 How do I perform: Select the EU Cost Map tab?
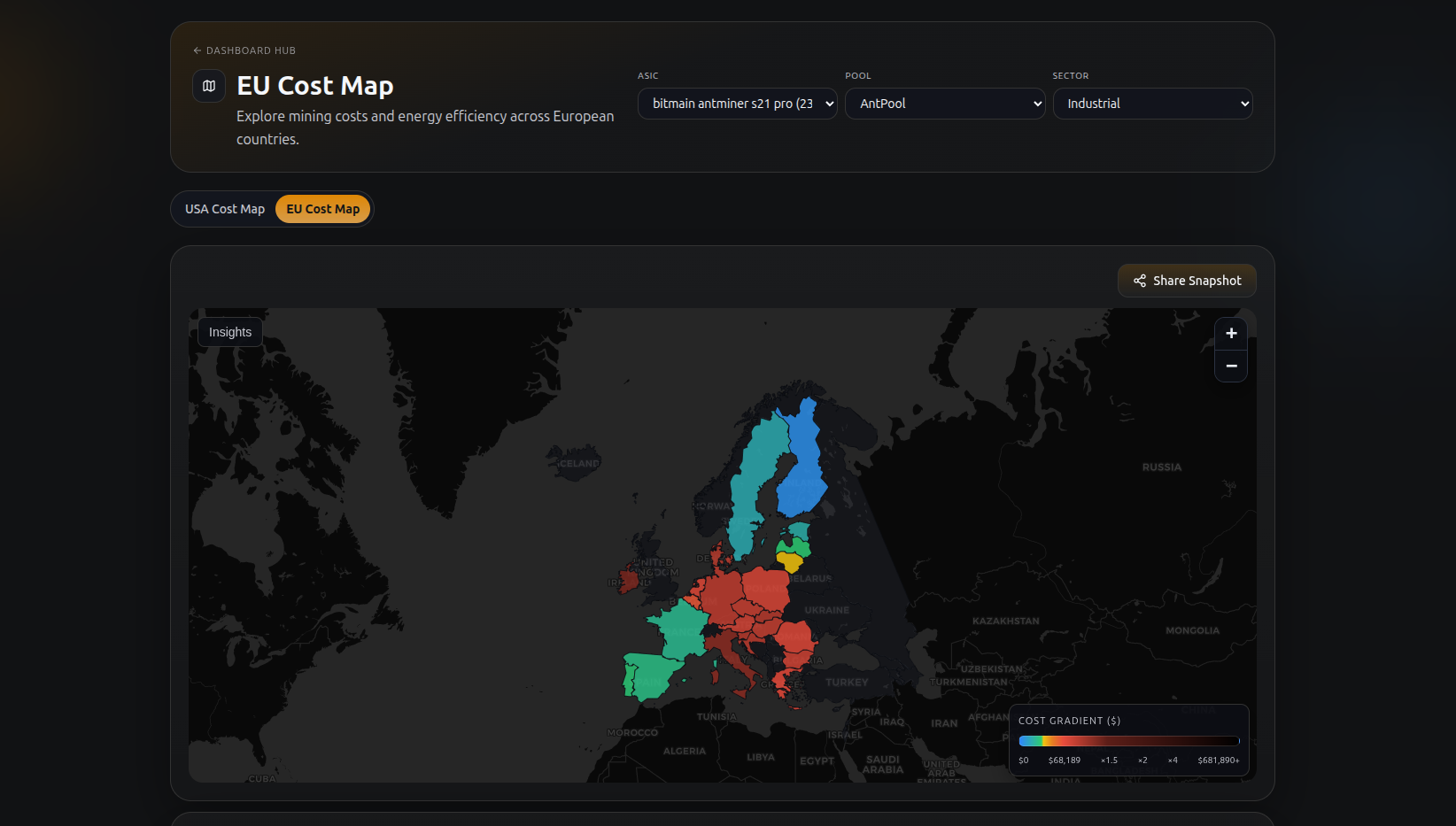[x=322, y=209]
